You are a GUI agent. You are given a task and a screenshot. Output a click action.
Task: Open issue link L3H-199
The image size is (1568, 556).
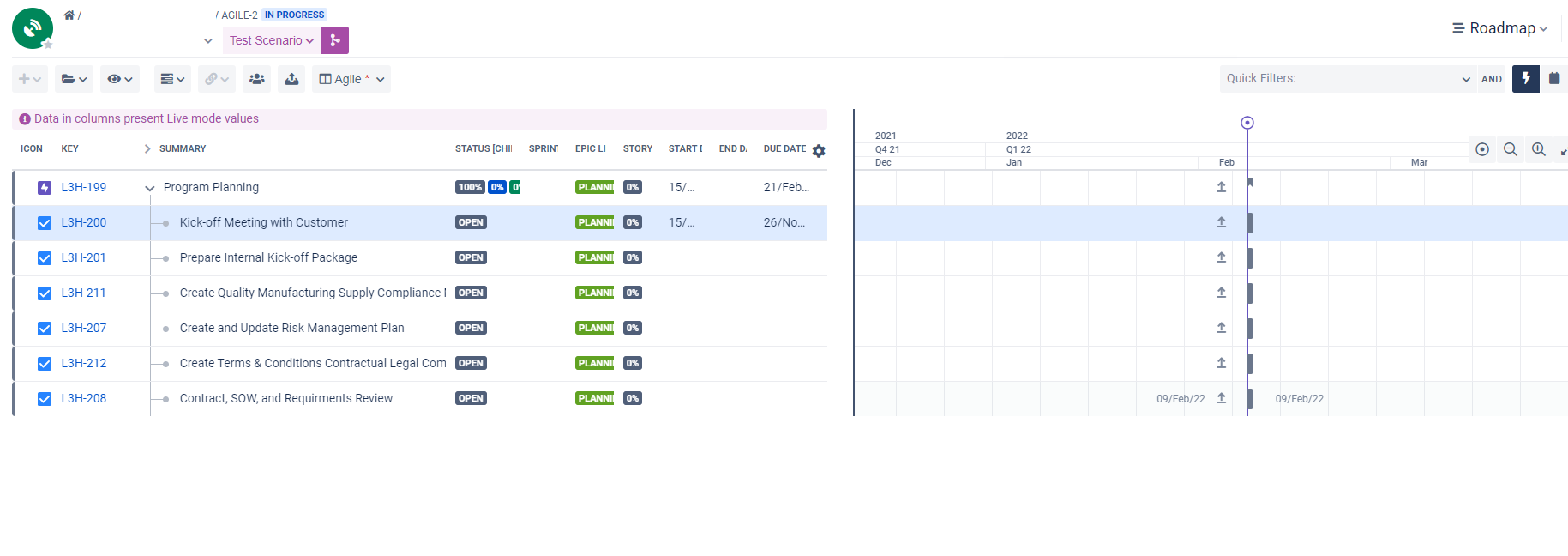coord(84,187)
